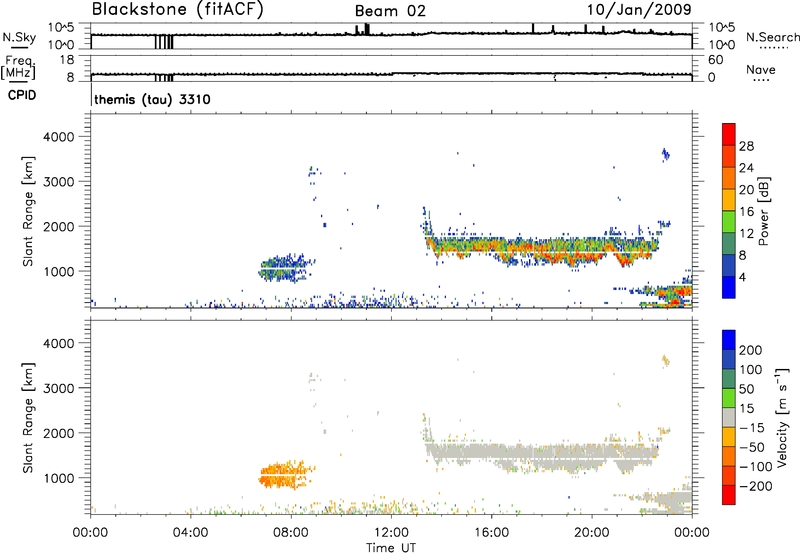This screenshot has width=800, height=554.
Task: Click the 18 tick on frequency axis
Action: [67, 60]
